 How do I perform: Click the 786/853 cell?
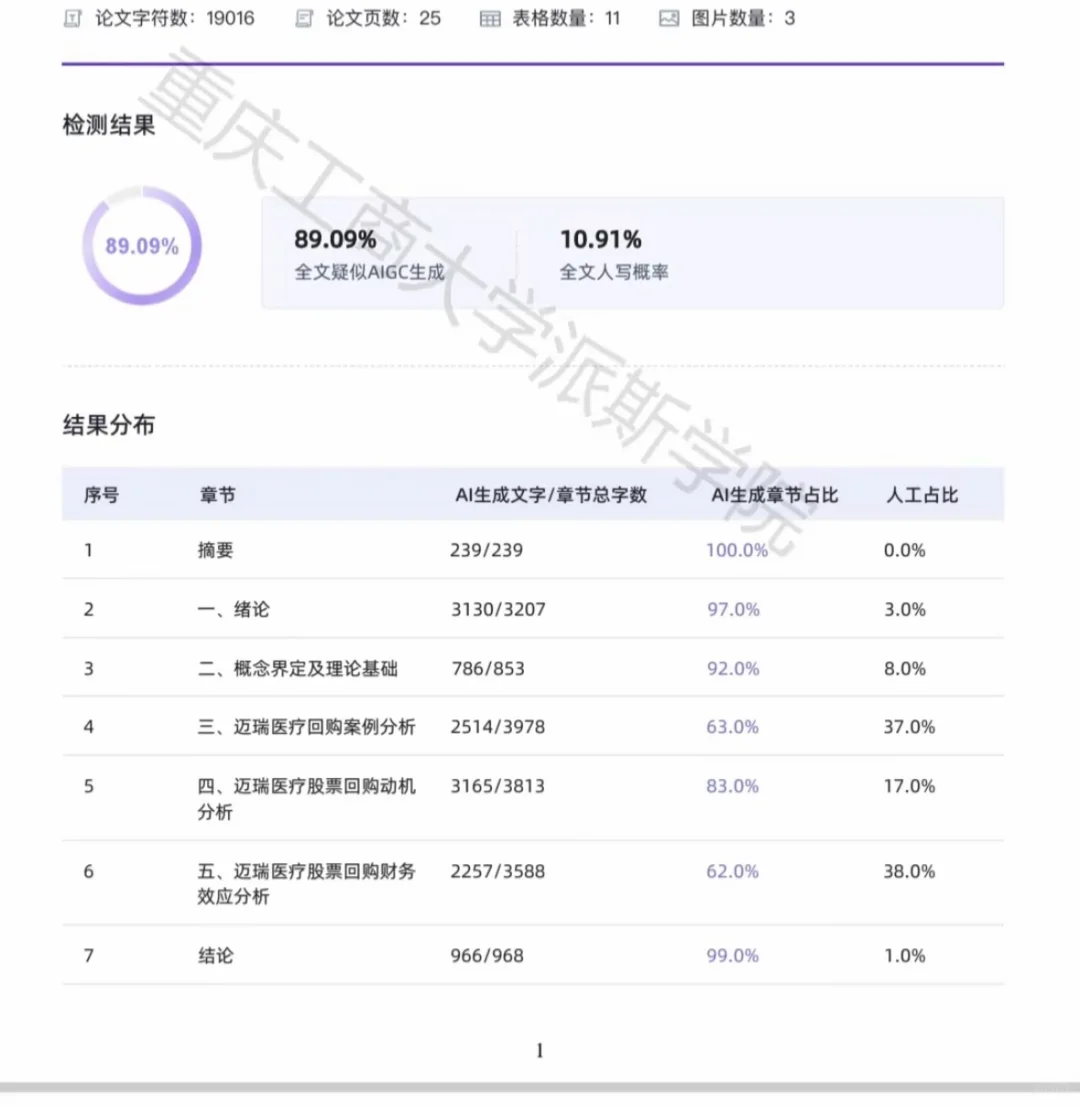(488, 669)
